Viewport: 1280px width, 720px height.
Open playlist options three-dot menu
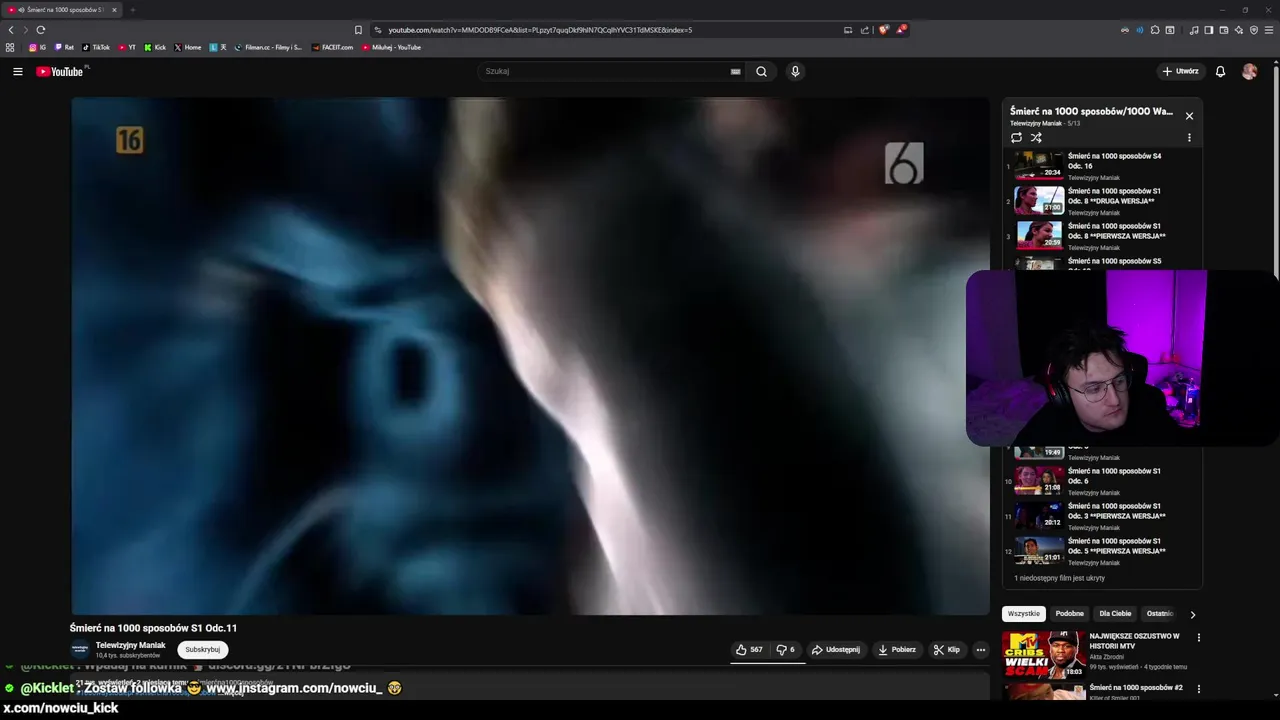1189,137
